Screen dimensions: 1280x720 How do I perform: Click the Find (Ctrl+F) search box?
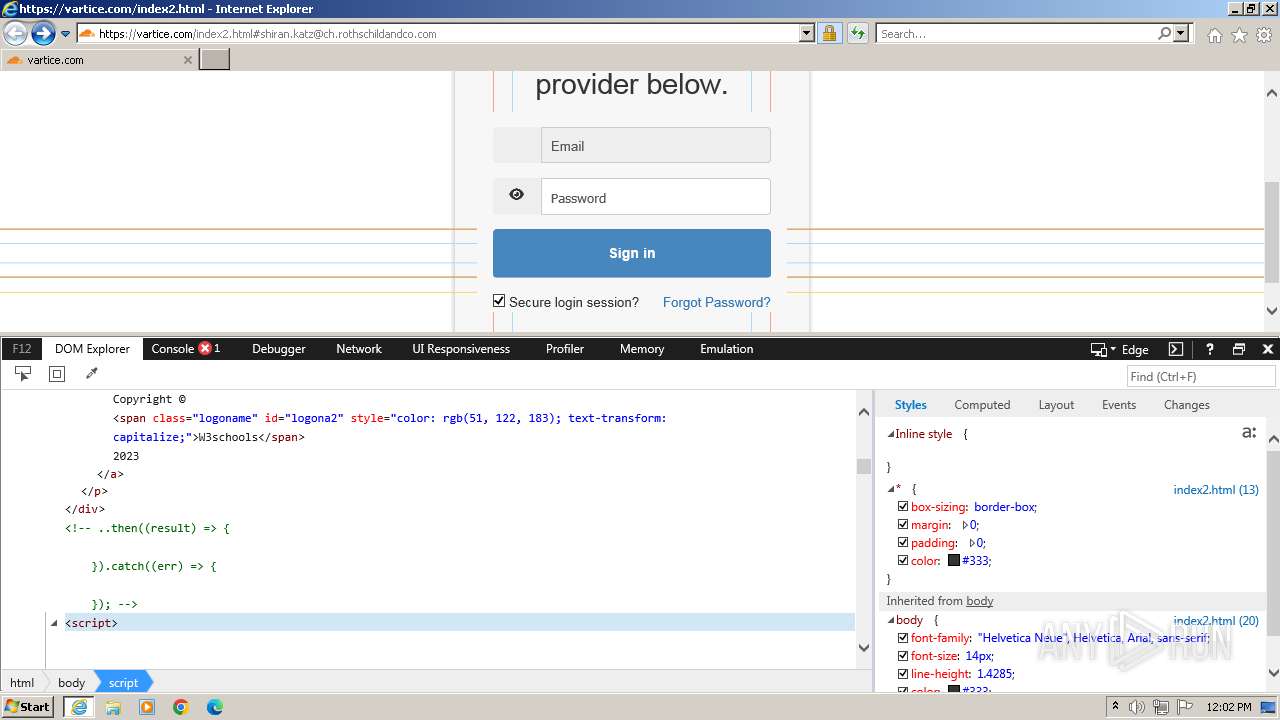1201,376
